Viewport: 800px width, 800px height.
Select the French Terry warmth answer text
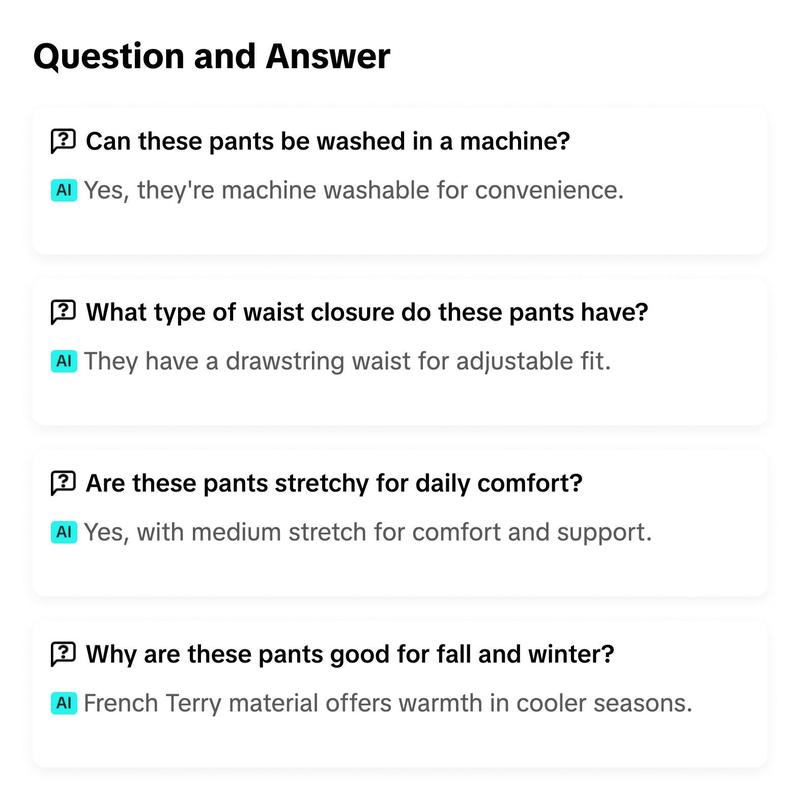388,703
